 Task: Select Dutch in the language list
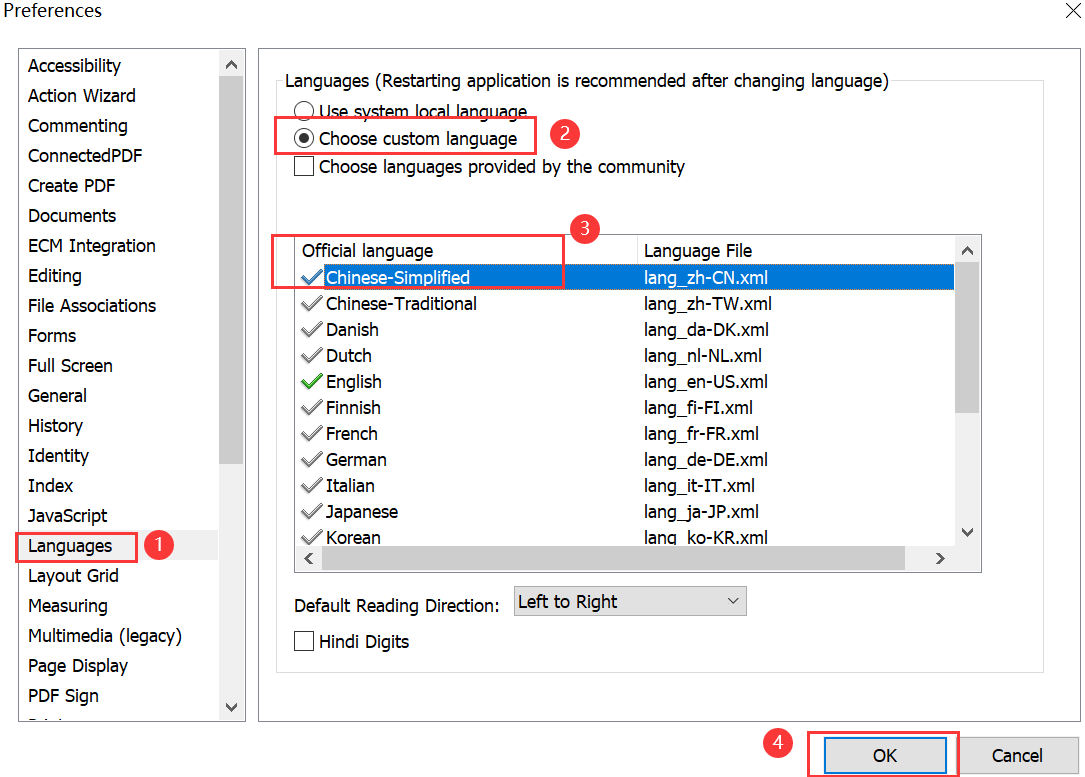point(349,356)
